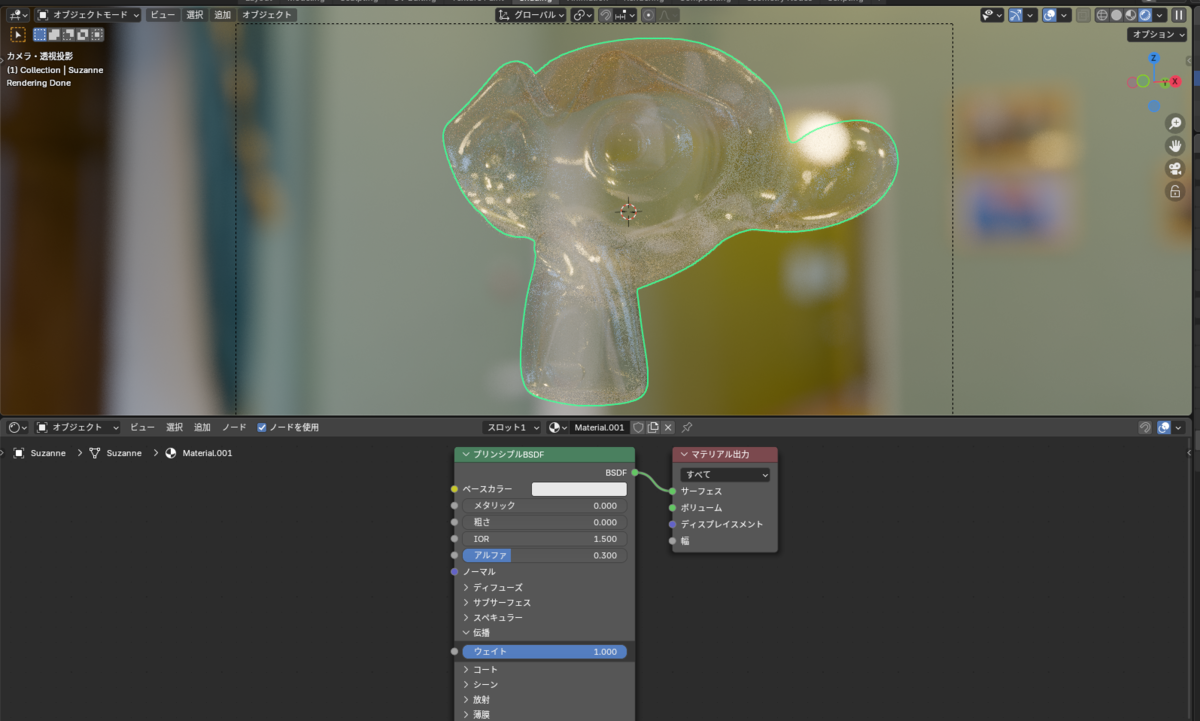Open the オブジェクト menu in 3D viewport header
The image size is (1200, 721).
tap(267, 15)
